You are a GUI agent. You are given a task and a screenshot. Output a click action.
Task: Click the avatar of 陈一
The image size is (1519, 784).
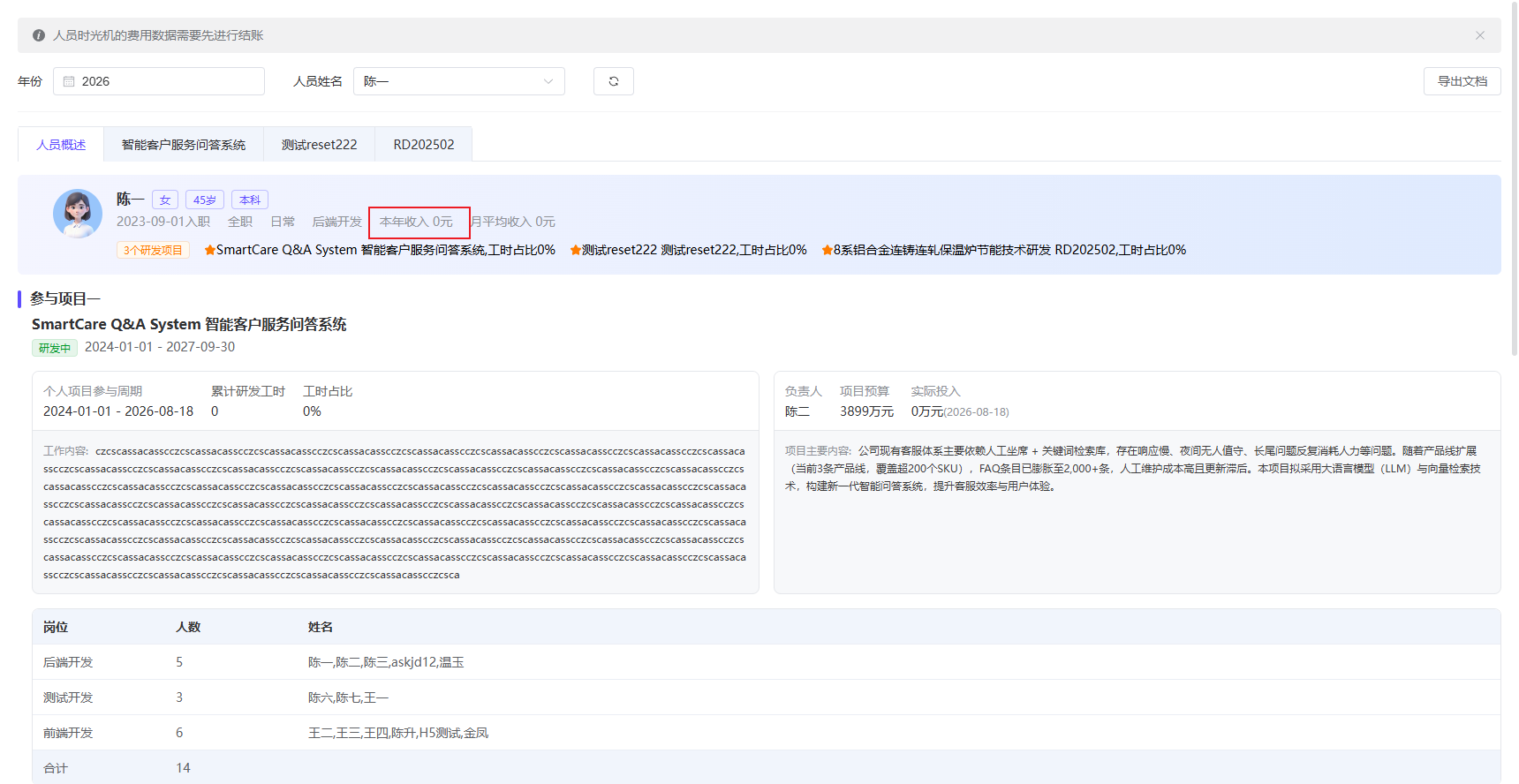point(78,214)
